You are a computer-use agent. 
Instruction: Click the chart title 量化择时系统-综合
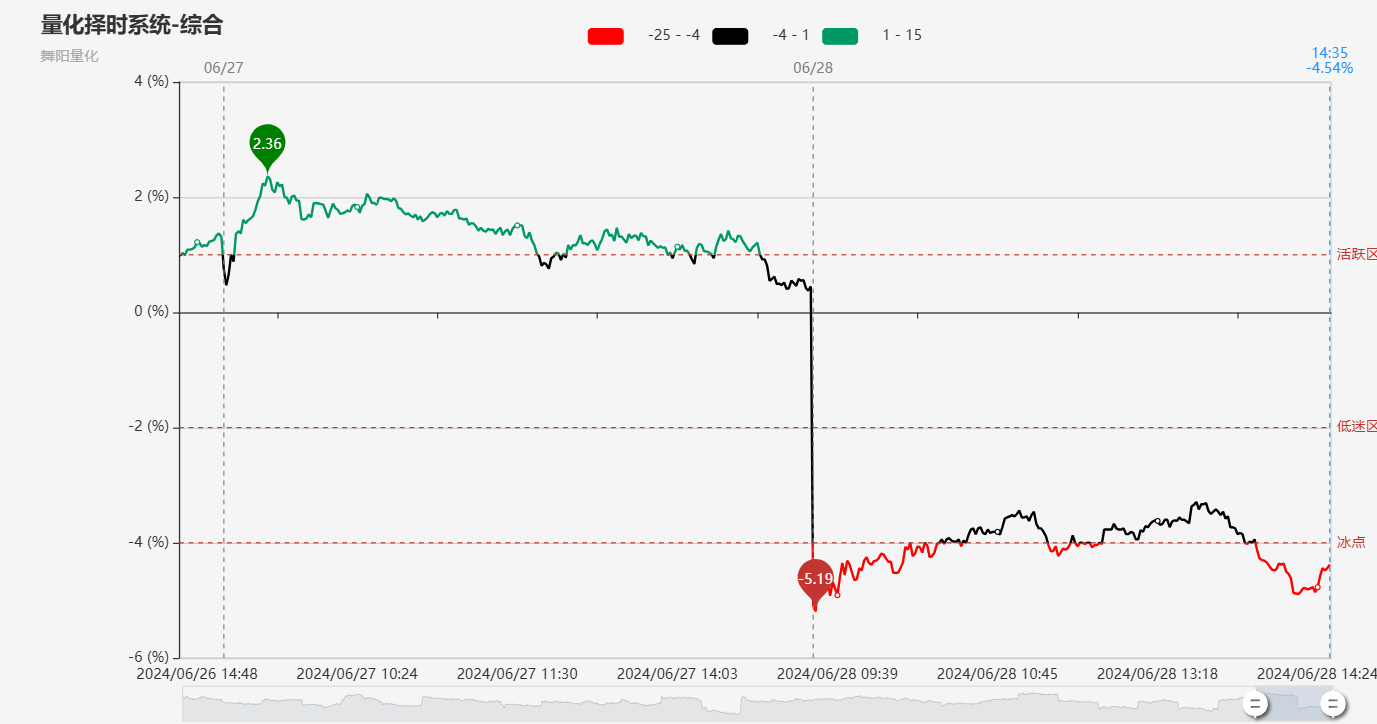pos(132,25)
